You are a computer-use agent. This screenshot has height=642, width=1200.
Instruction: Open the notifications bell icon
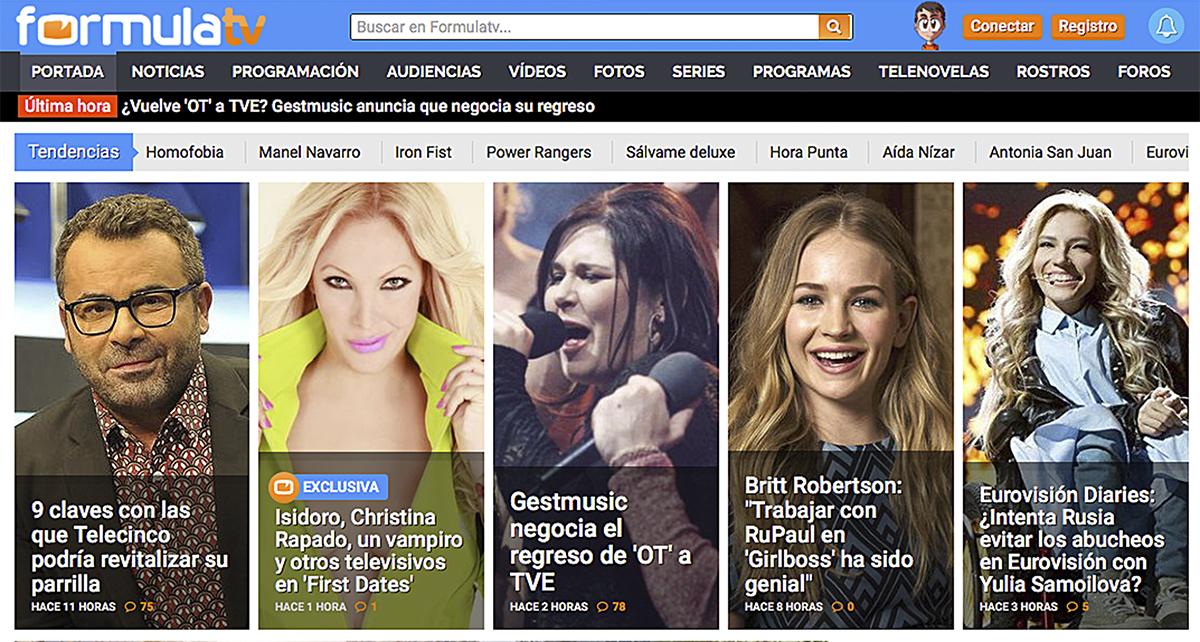point(1165,27)
